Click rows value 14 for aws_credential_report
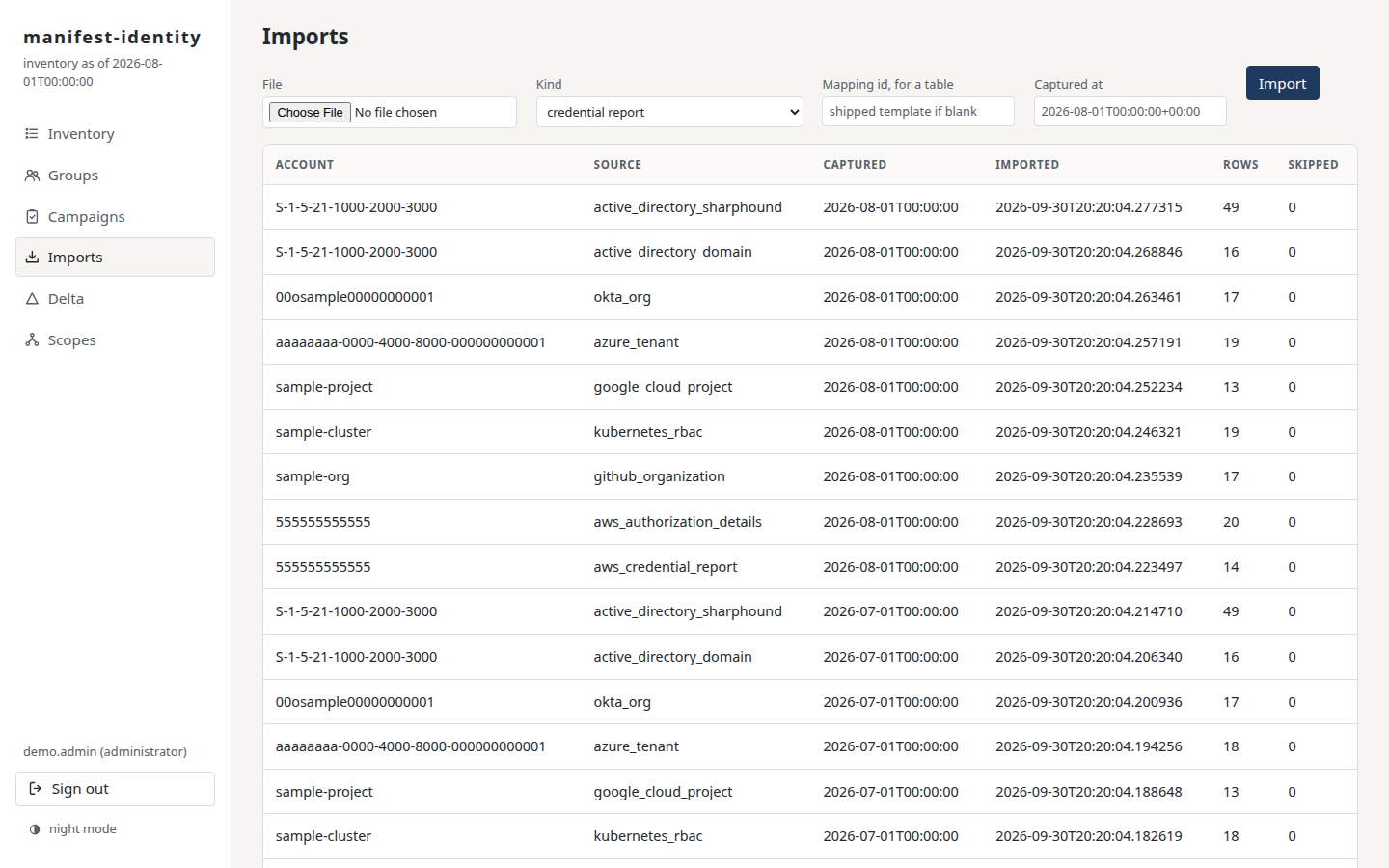Screen dimensions: 1389x868 tap(1231, 567)
